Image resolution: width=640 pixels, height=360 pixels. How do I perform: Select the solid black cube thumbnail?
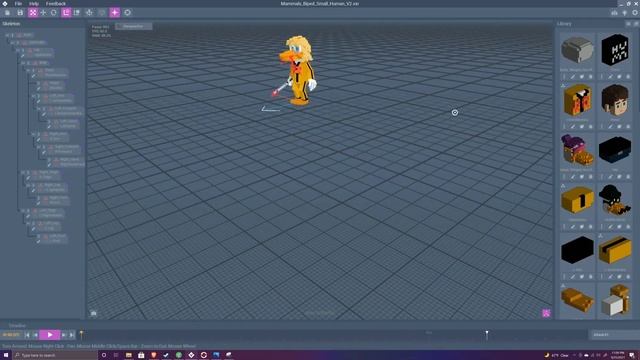[577, 250]
